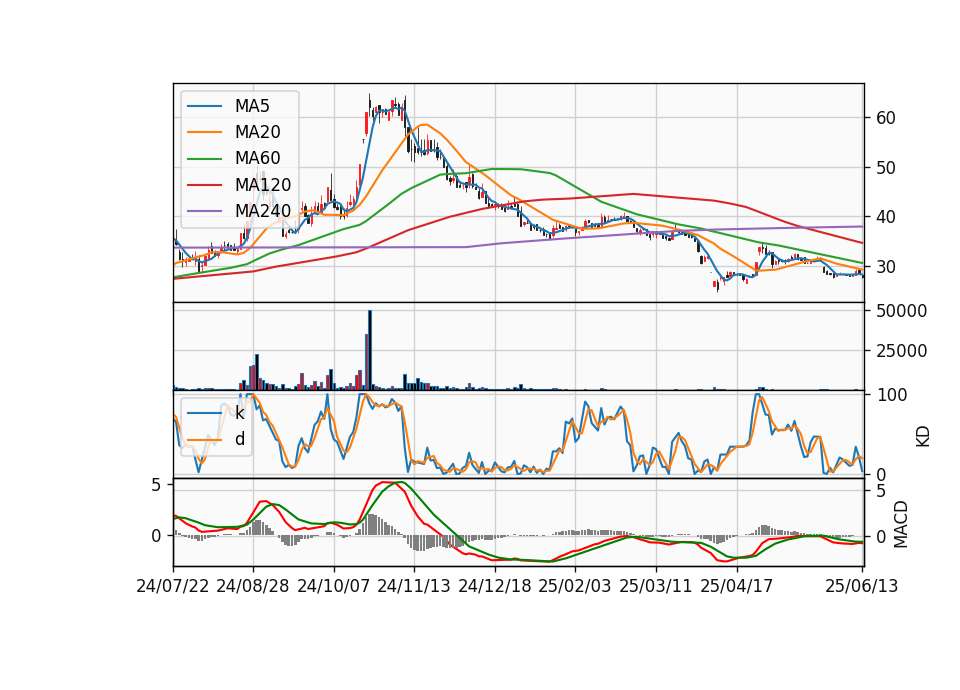Click the MA120 legend label
The image size is (960, 690).
tap(263, 185)
